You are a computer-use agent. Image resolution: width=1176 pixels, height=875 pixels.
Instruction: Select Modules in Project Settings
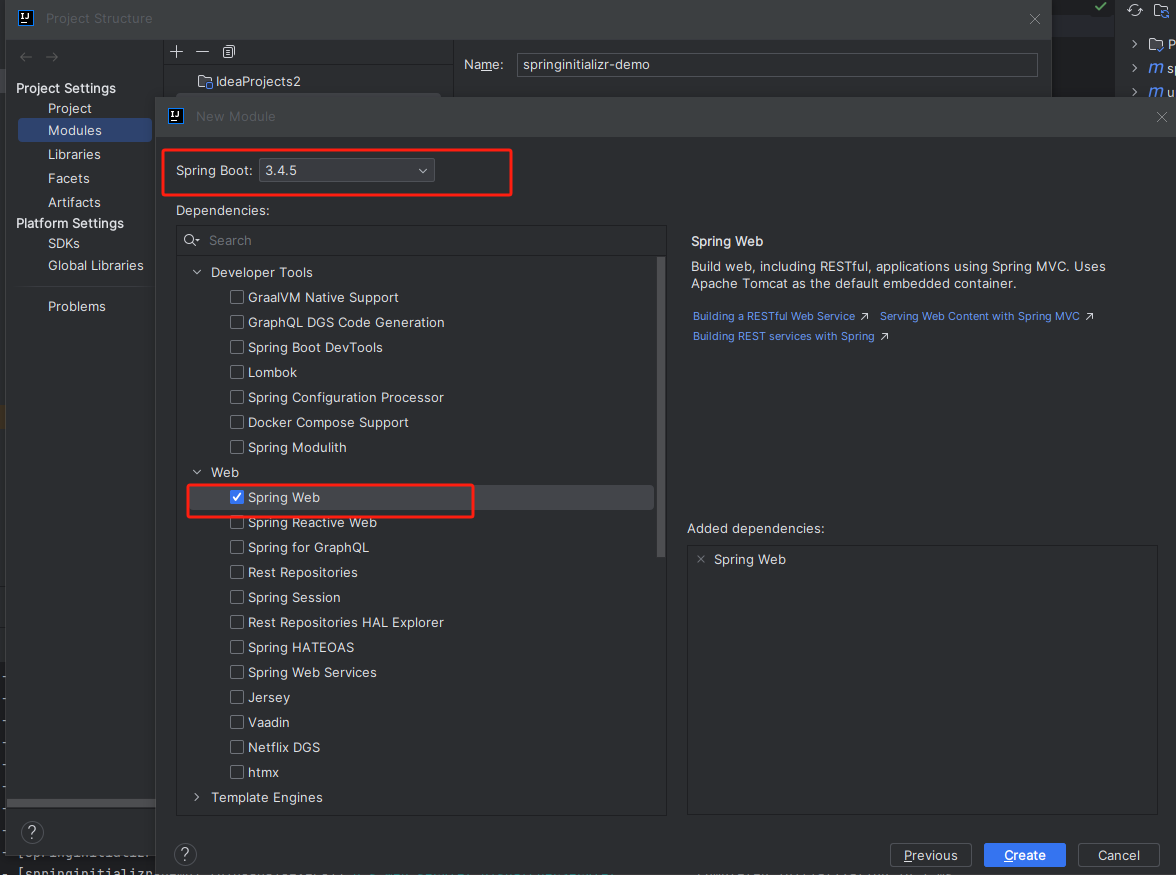[x=85, y=130]
